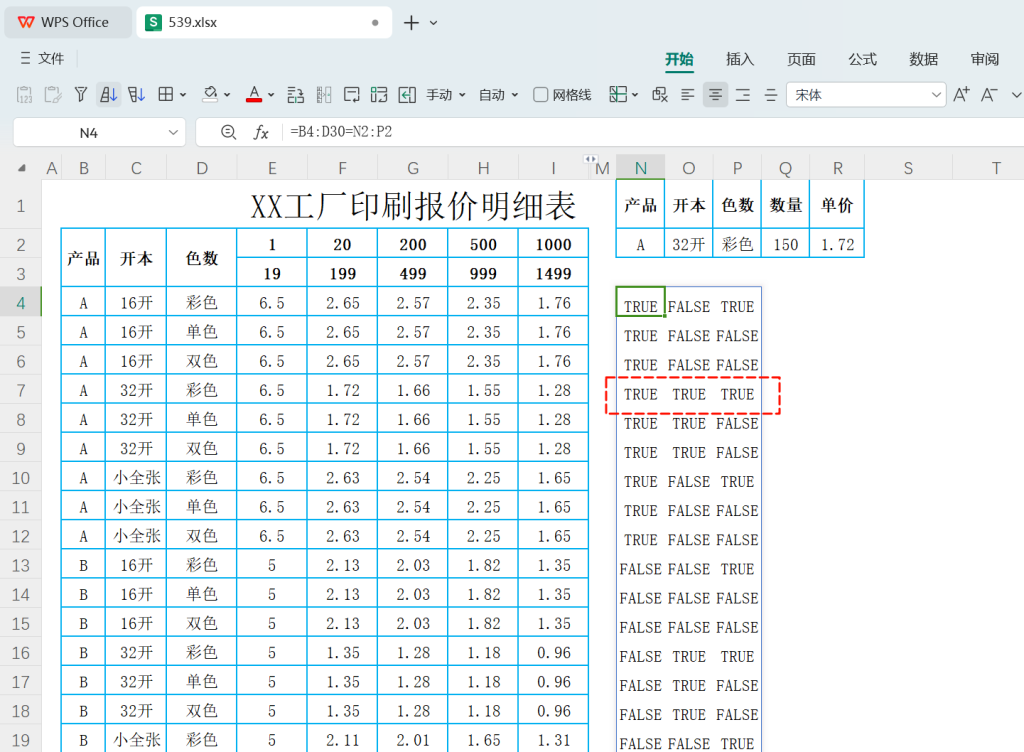
Task: Click the merge cells icon
Action: [x=379, y=95]
